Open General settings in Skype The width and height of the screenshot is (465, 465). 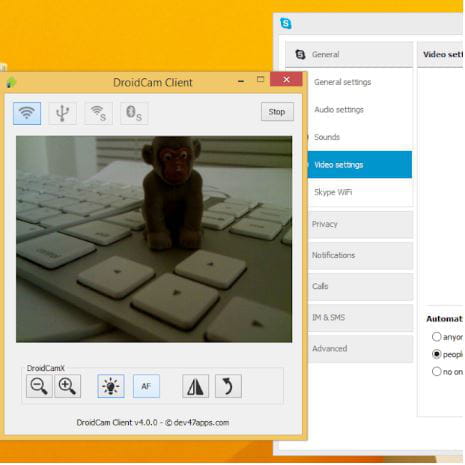342,82
